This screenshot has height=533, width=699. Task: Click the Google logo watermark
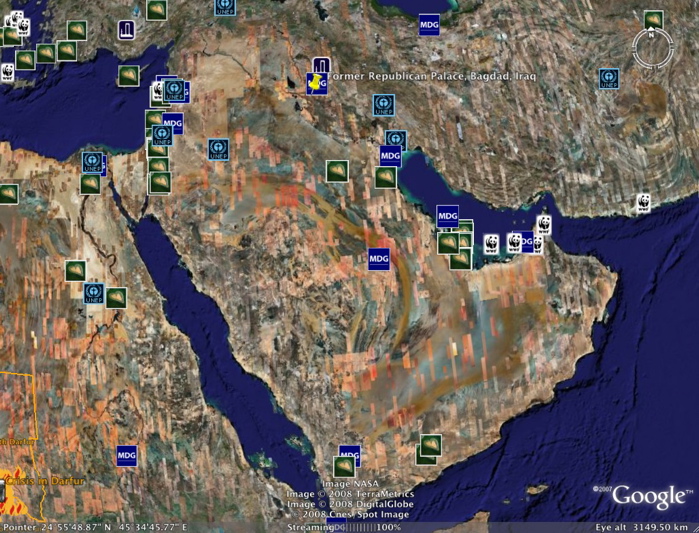click(x=651, y=496)
